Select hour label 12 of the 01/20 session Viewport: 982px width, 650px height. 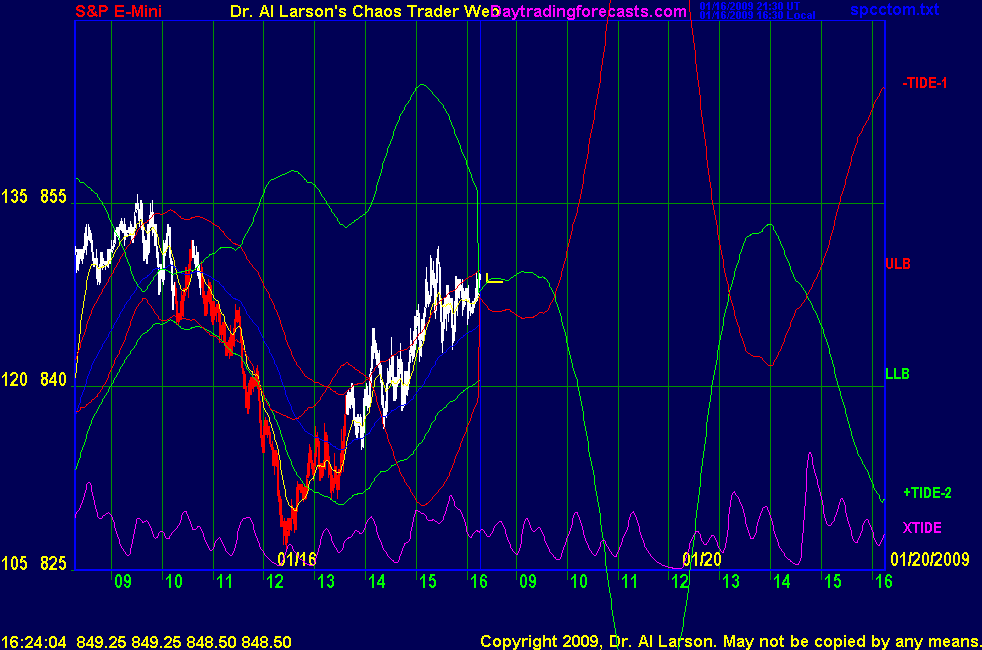pos(680,582)
